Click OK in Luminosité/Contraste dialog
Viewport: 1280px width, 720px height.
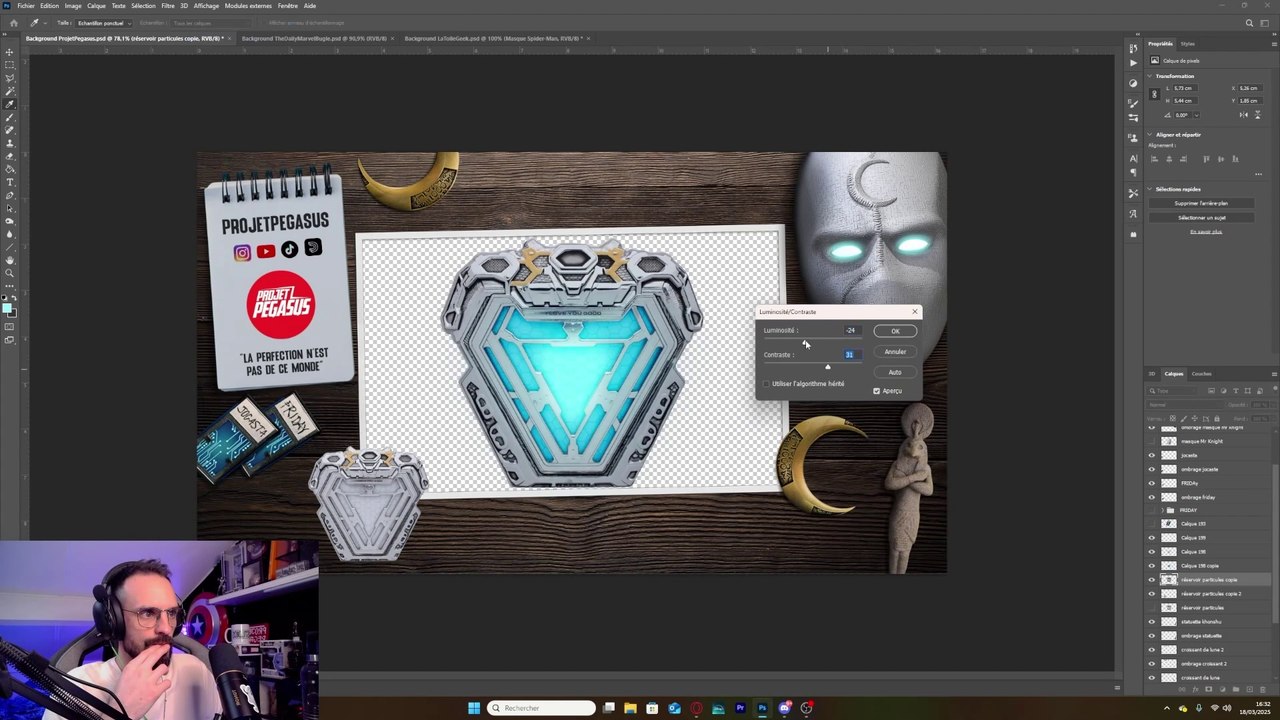(895, 331)
